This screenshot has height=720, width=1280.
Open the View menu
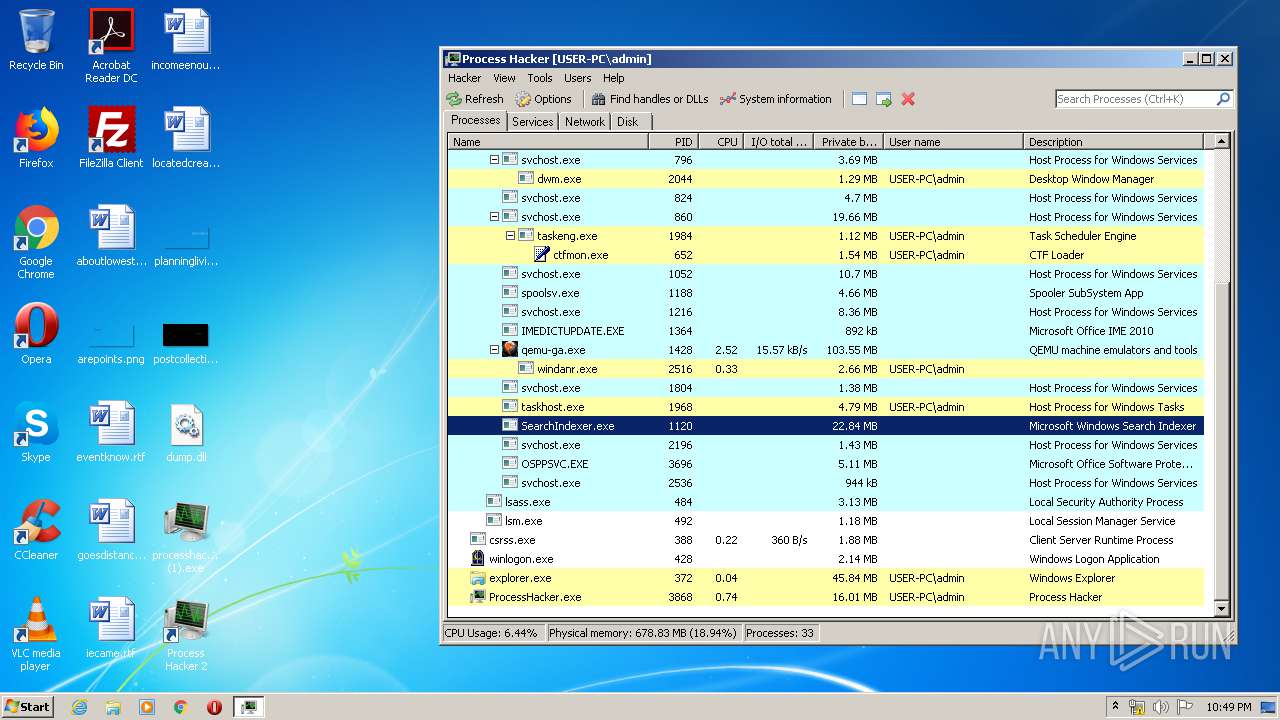coord(504,78)
